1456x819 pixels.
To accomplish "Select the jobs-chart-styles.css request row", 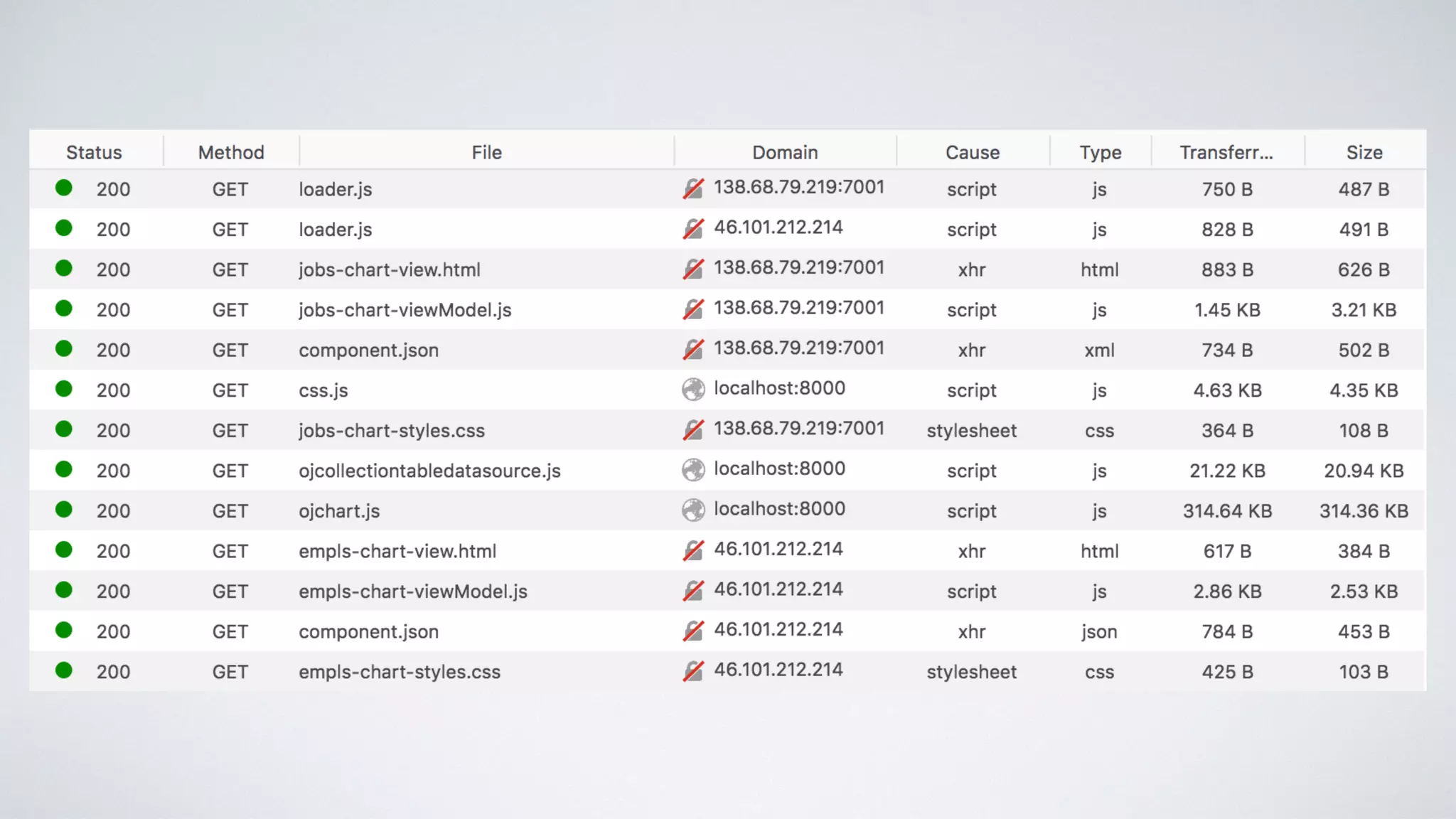I will pyautogui.click(x=392, y=430).
